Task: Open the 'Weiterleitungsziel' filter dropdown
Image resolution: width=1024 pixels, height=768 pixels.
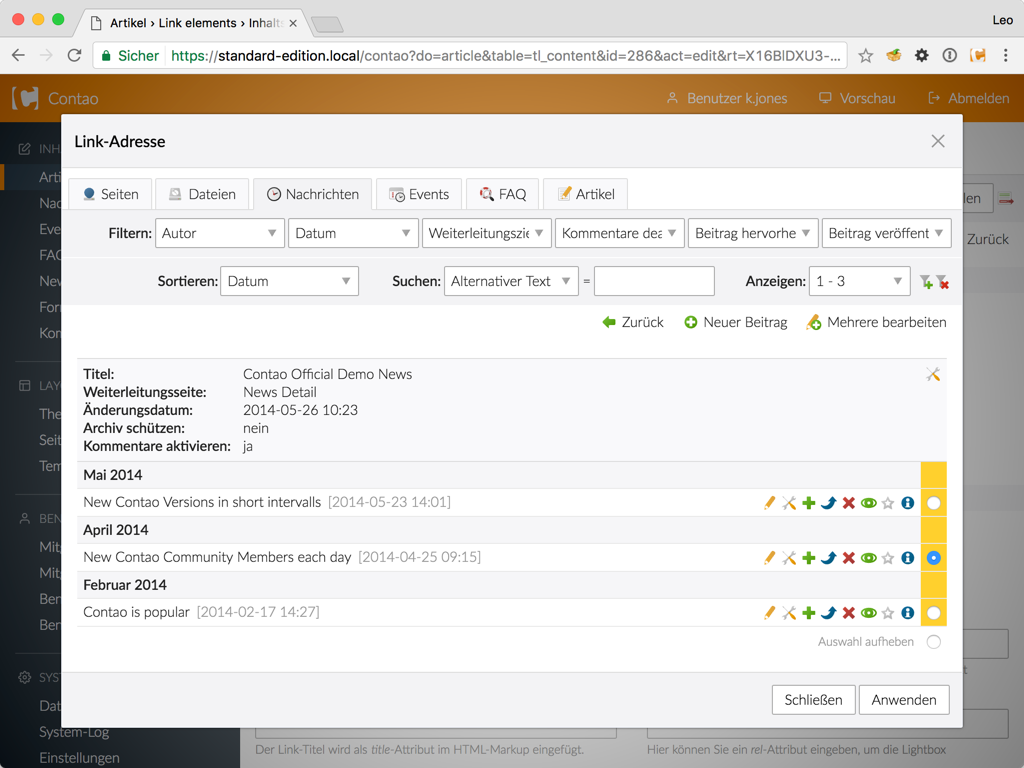Action: point(487,233)
